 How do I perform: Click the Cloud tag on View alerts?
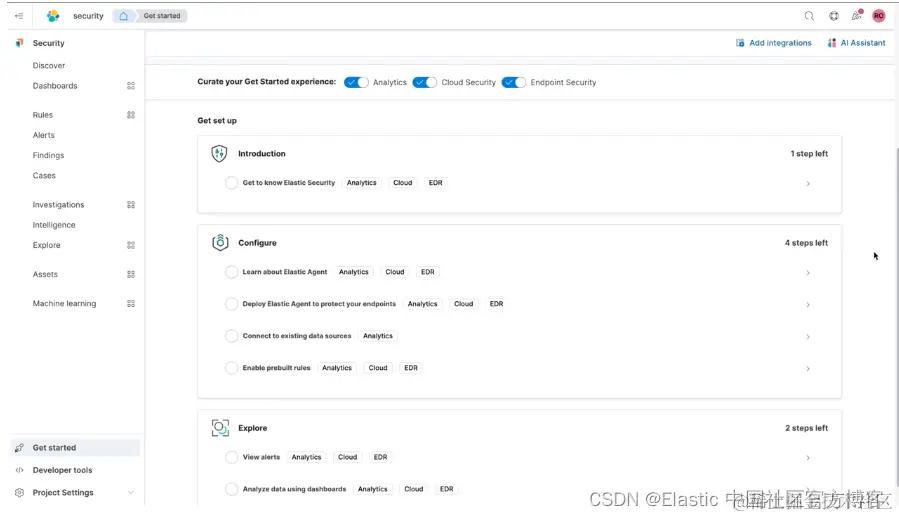pyautogui.click(x=347, y=457)
